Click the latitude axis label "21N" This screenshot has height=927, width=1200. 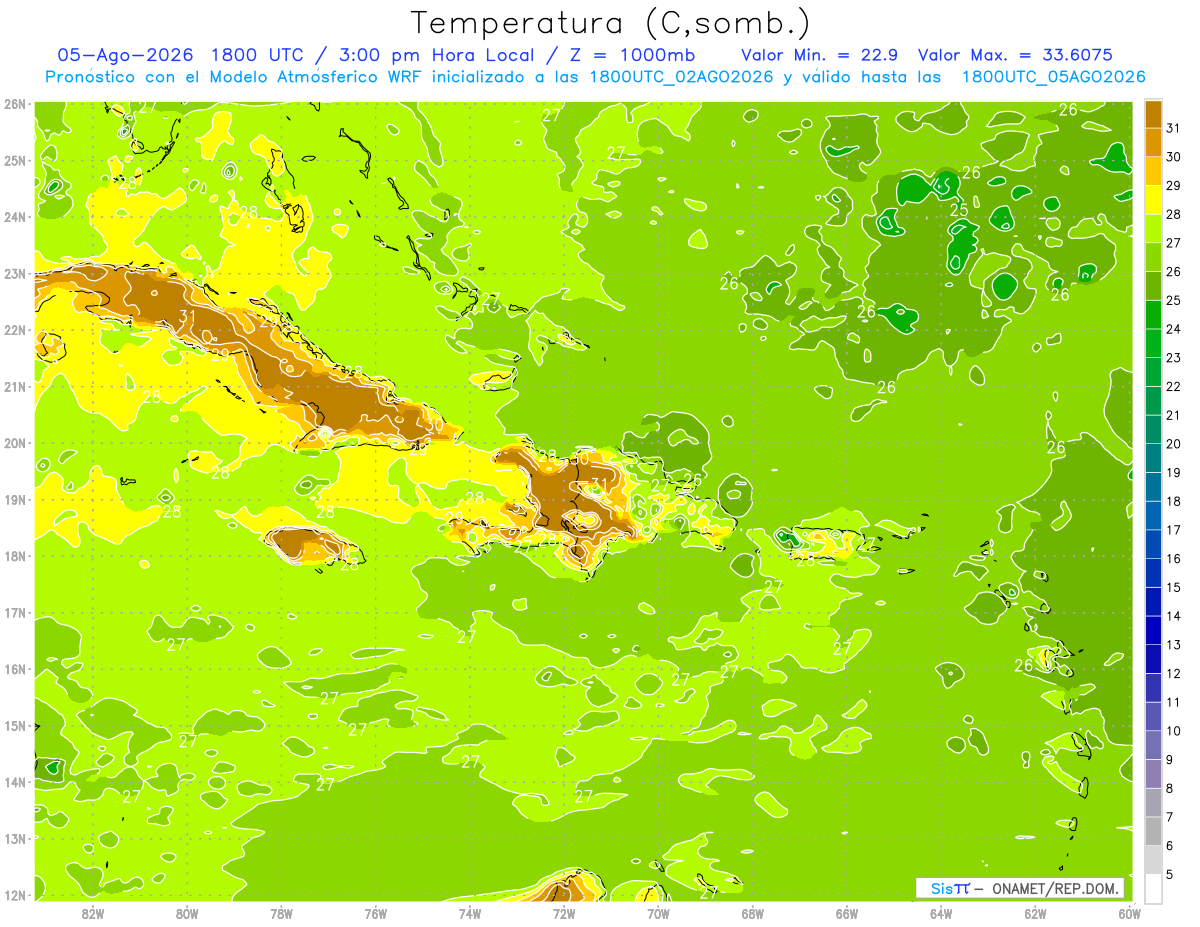(15, 387)
